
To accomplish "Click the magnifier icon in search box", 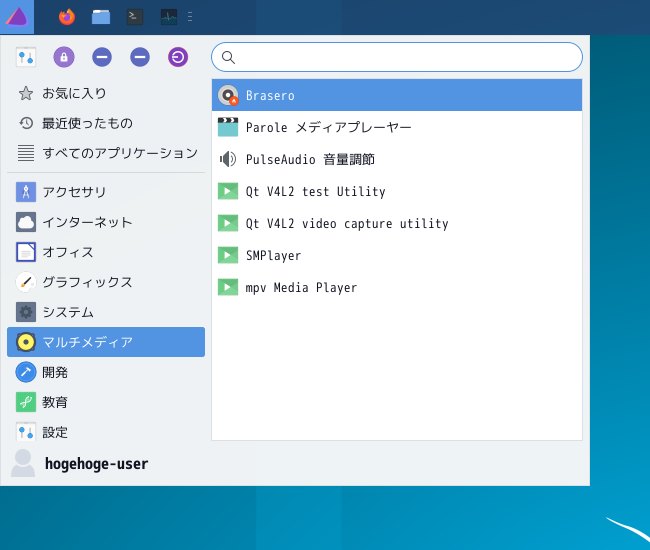I will pyautogui.click(x=228, y=57).
